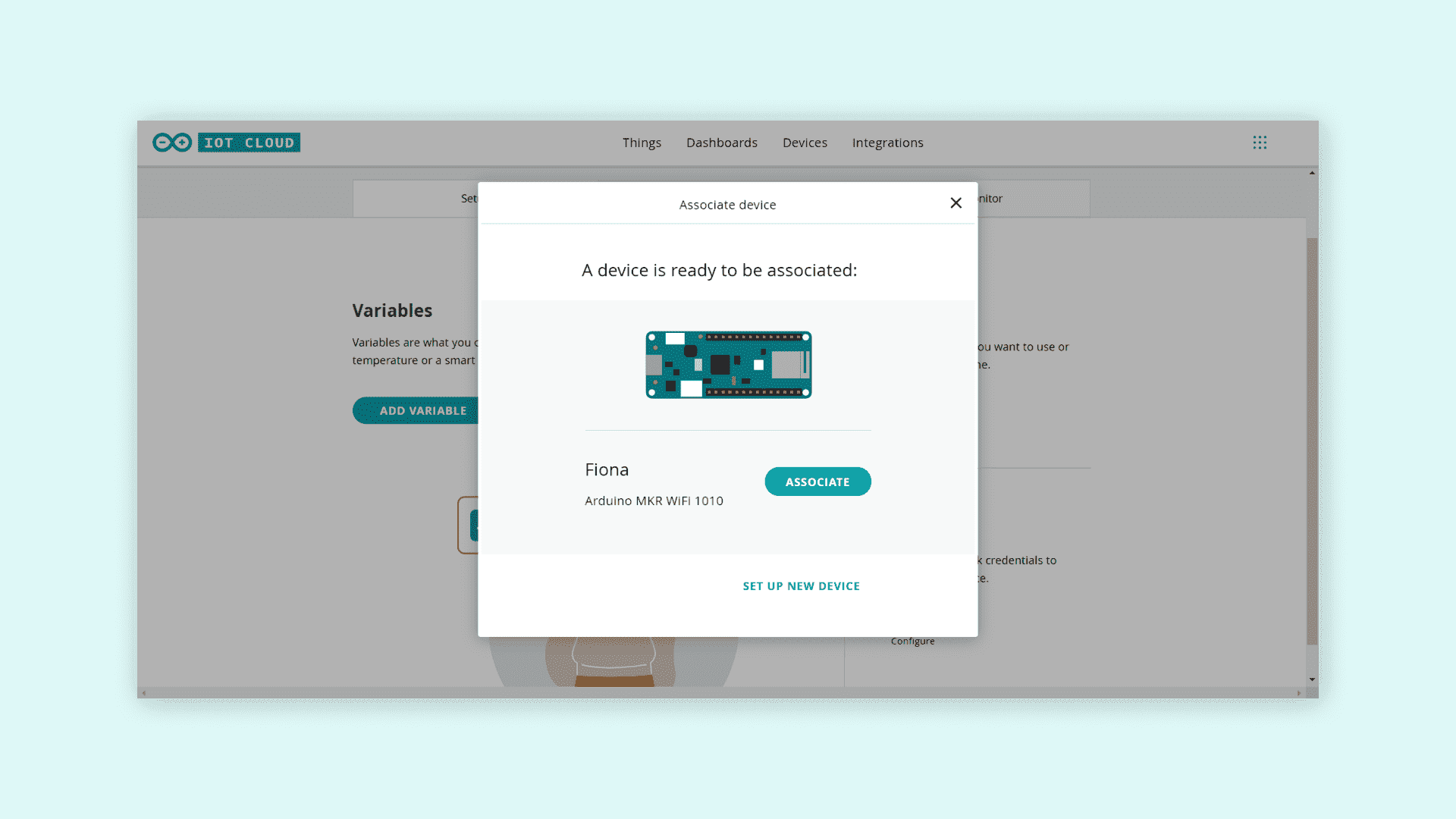The height and width of the screenshot is (819, 1456).
Task: Open the Things menu item
Action: click(642, 143)
